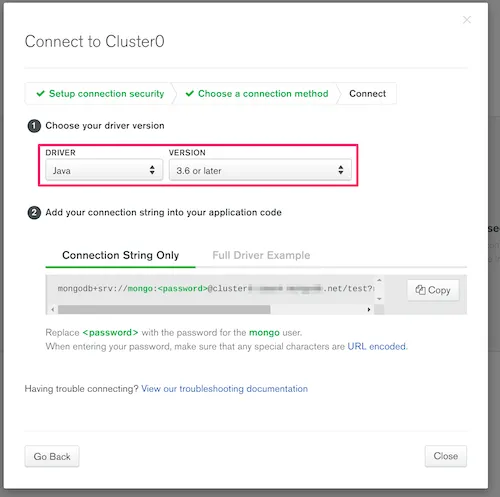Screen dimensions: 500x497
Task: Click the Go Back button
Action: coord(52,456)
